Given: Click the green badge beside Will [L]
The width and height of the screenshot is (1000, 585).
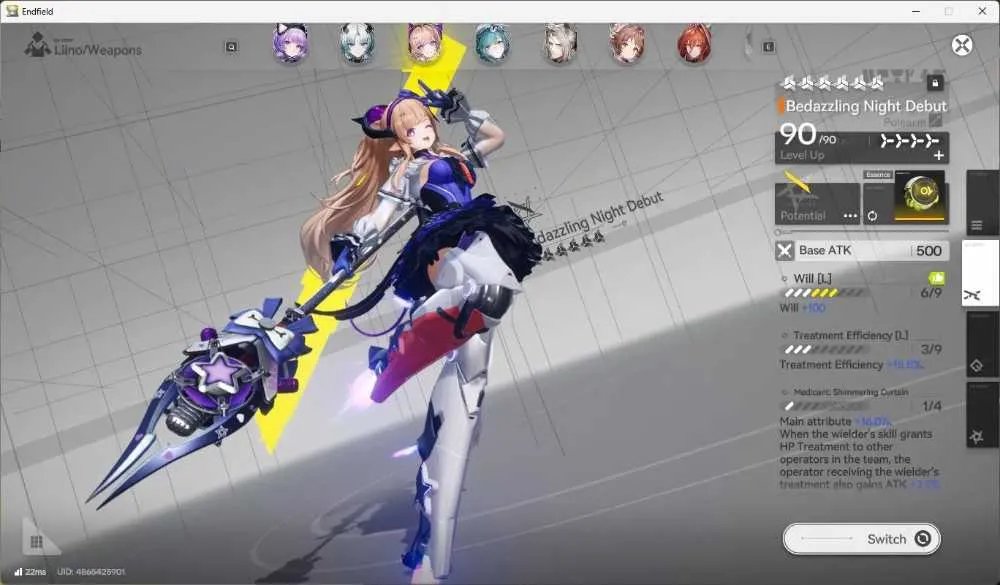Looking at the screenshot, I should point(936,278).
